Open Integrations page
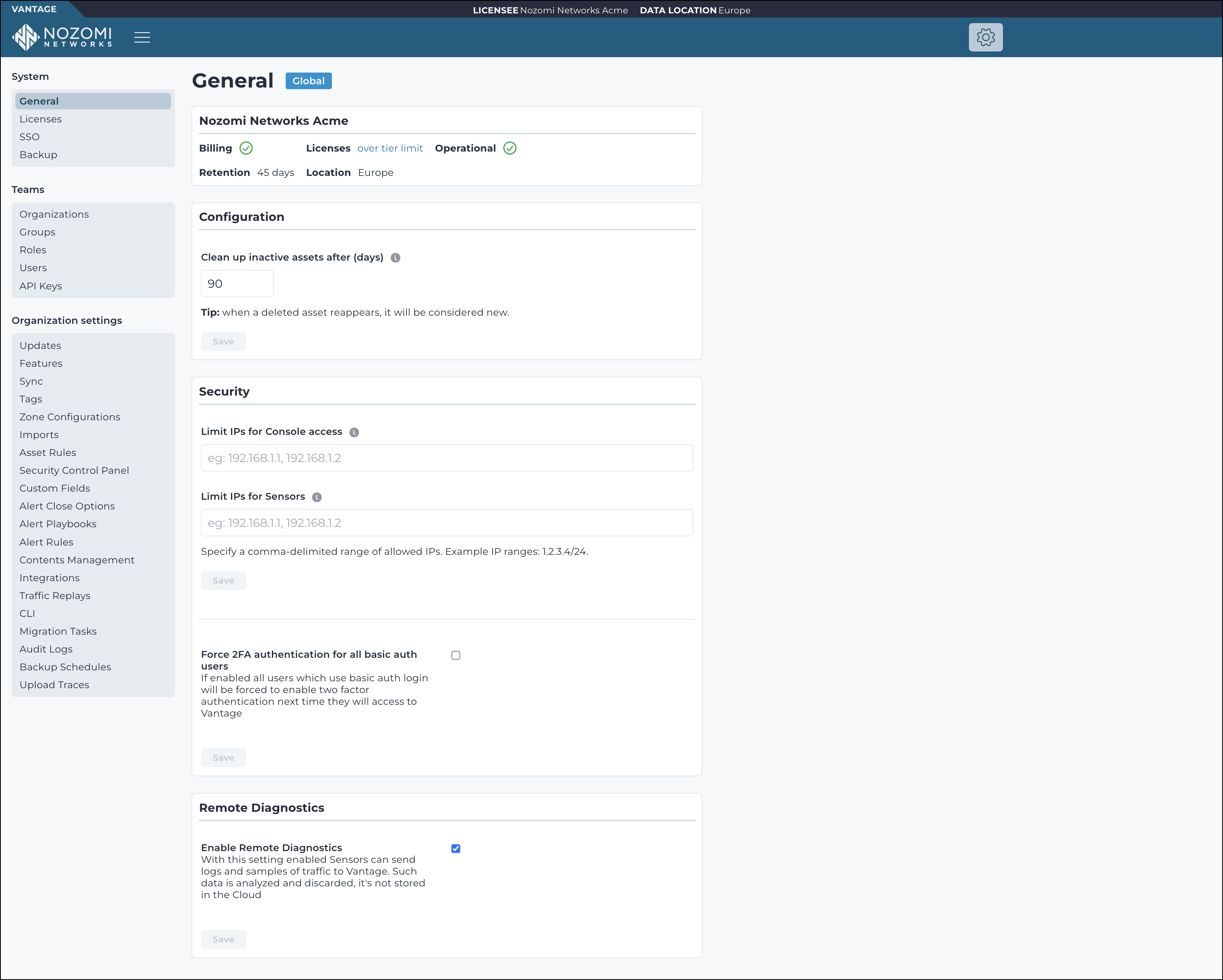The width and height of the screenshot is (1223, 980). click(49, 578)
